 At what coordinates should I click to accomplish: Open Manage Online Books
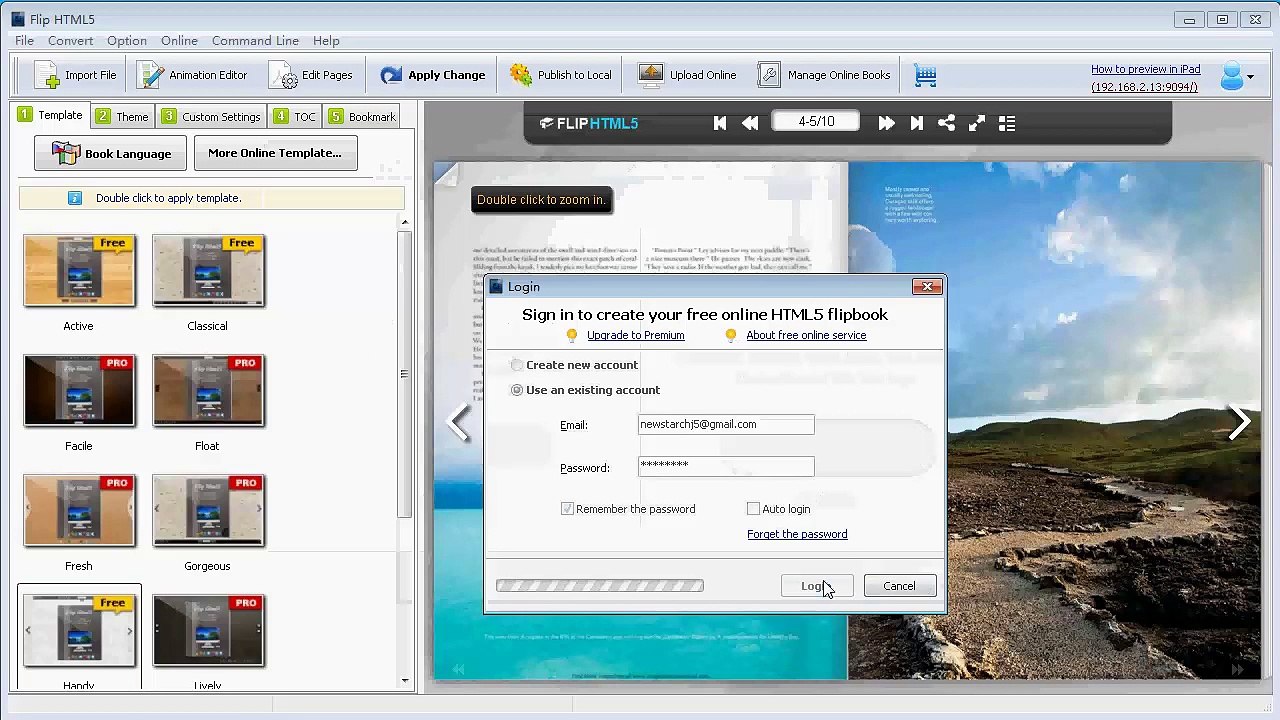click(824, 75)
